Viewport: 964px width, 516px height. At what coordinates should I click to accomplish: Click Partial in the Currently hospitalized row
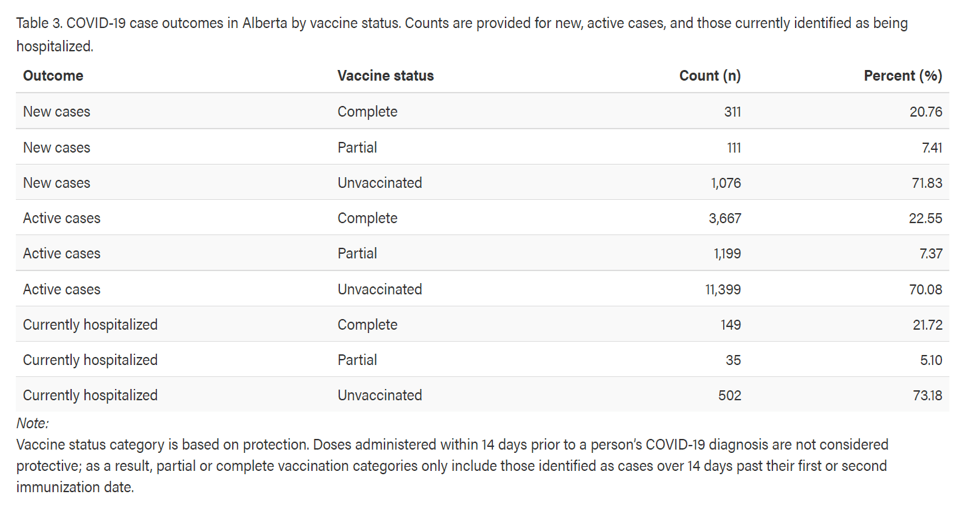357,360
